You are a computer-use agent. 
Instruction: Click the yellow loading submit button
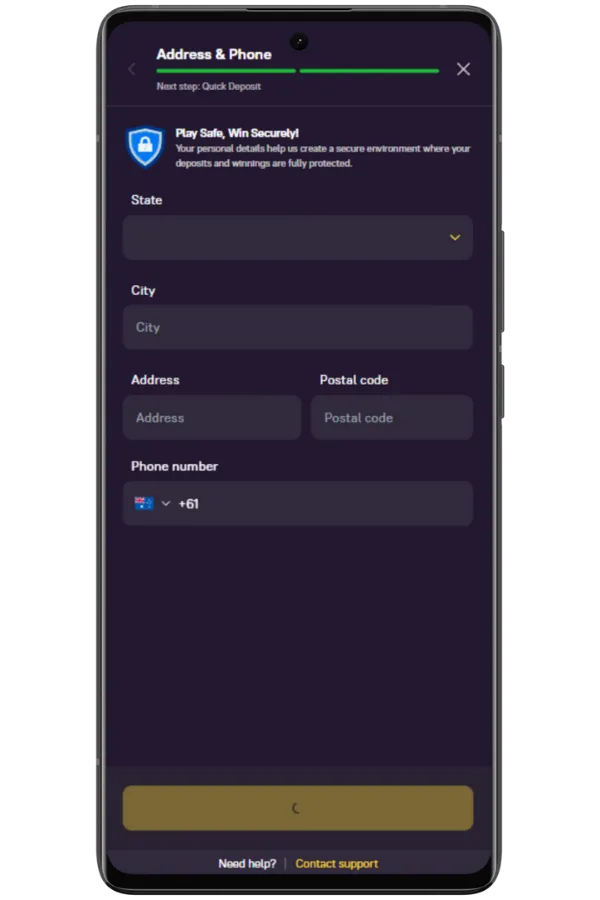pos(298,808)
